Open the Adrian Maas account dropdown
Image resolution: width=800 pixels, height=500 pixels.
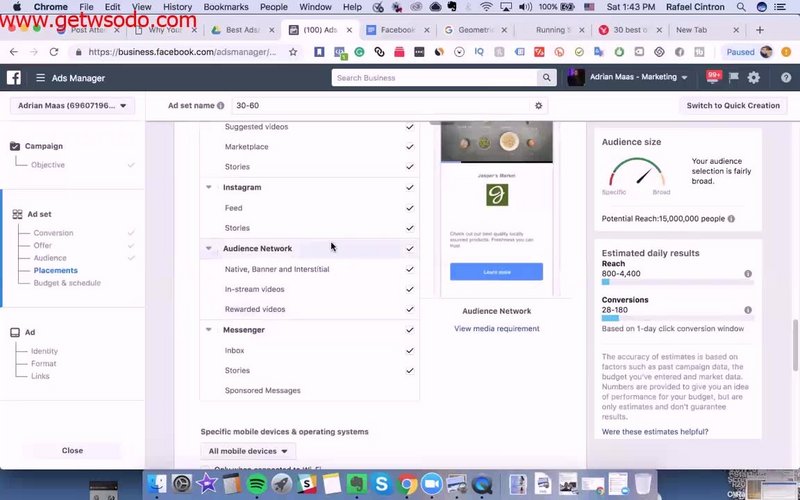(x=72, y=106)
